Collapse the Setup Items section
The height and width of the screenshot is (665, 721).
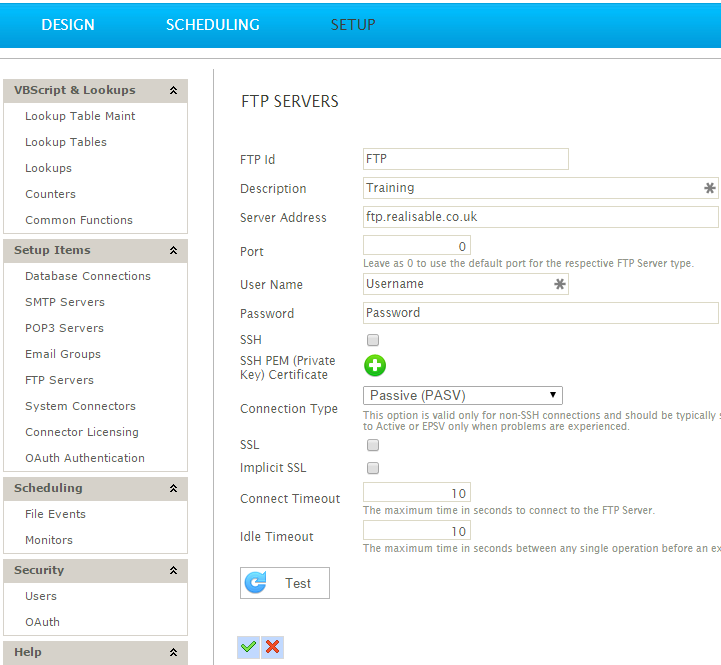pyautogui.click(x=174, y=251)
